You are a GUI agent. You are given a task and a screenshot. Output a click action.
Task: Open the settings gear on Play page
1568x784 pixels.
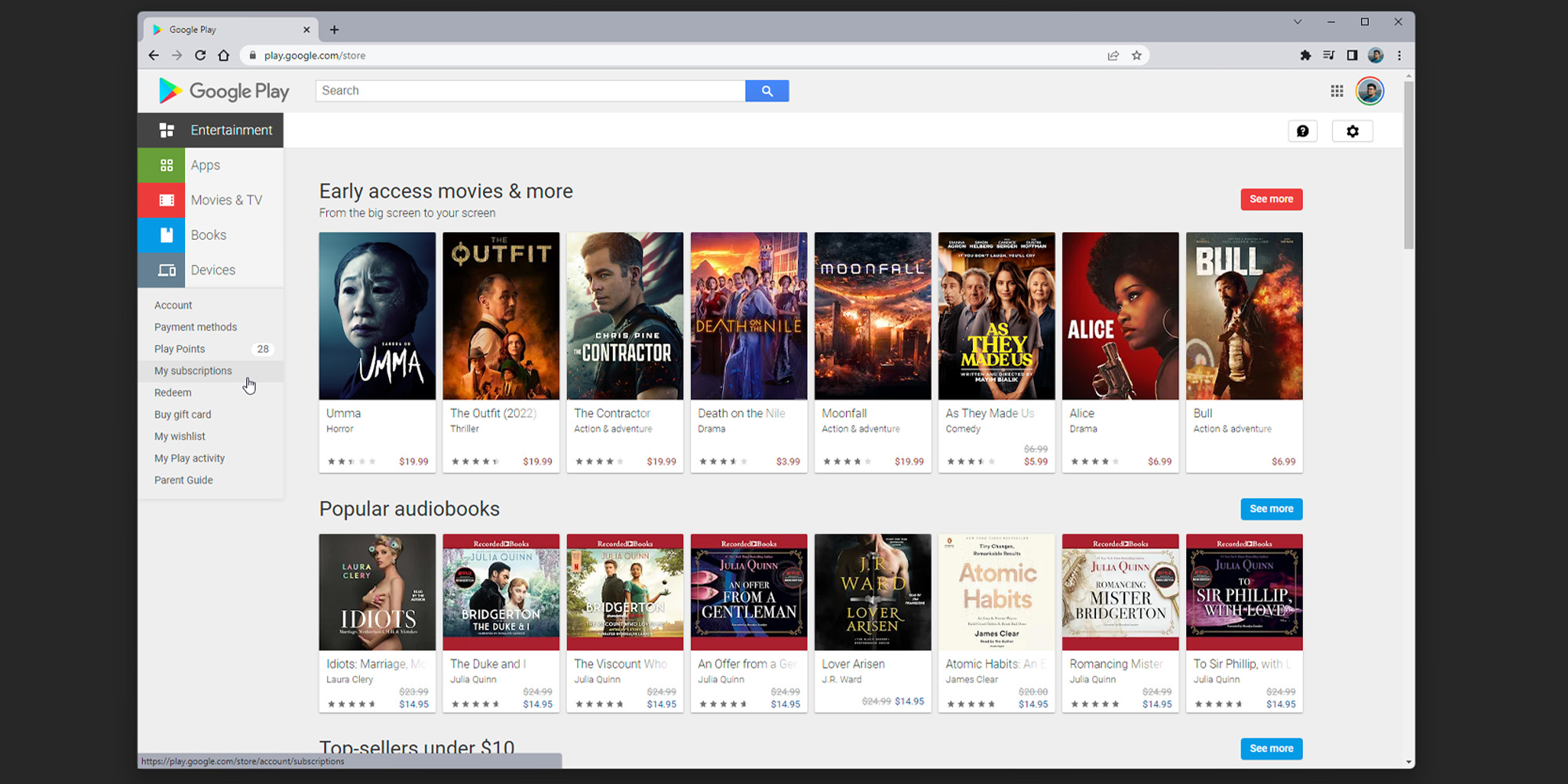click(x=1352, y=131)
